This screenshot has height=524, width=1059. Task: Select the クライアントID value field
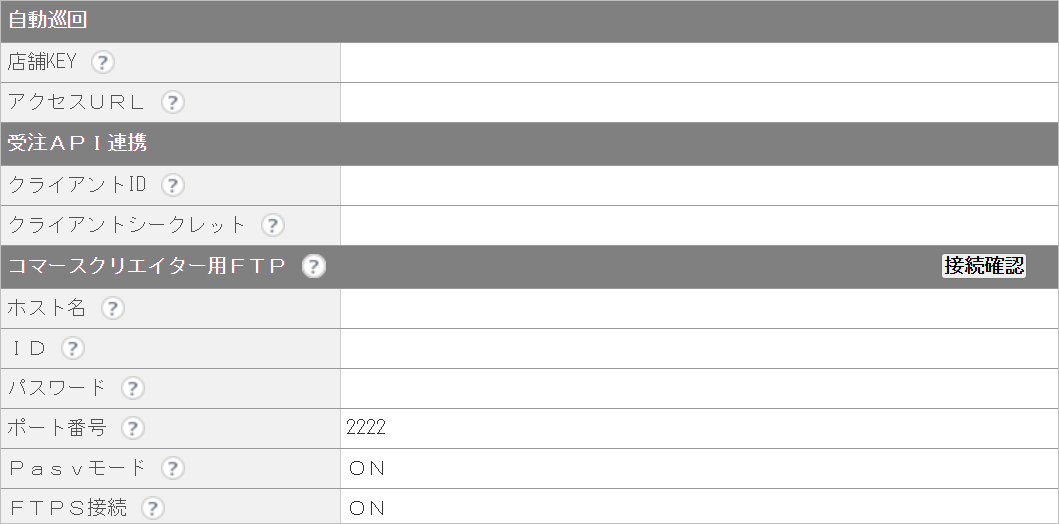(699, 186)
